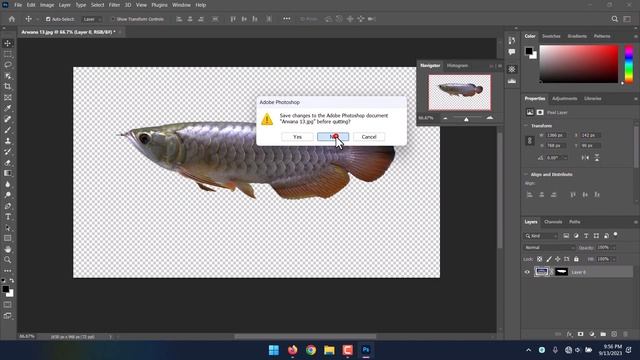Select the History Brush tool

8,152
